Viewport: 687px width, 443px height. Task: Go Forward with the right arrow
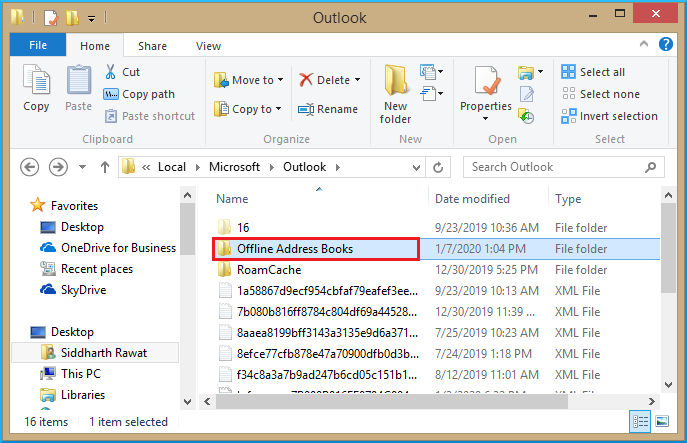click(58, 167)
